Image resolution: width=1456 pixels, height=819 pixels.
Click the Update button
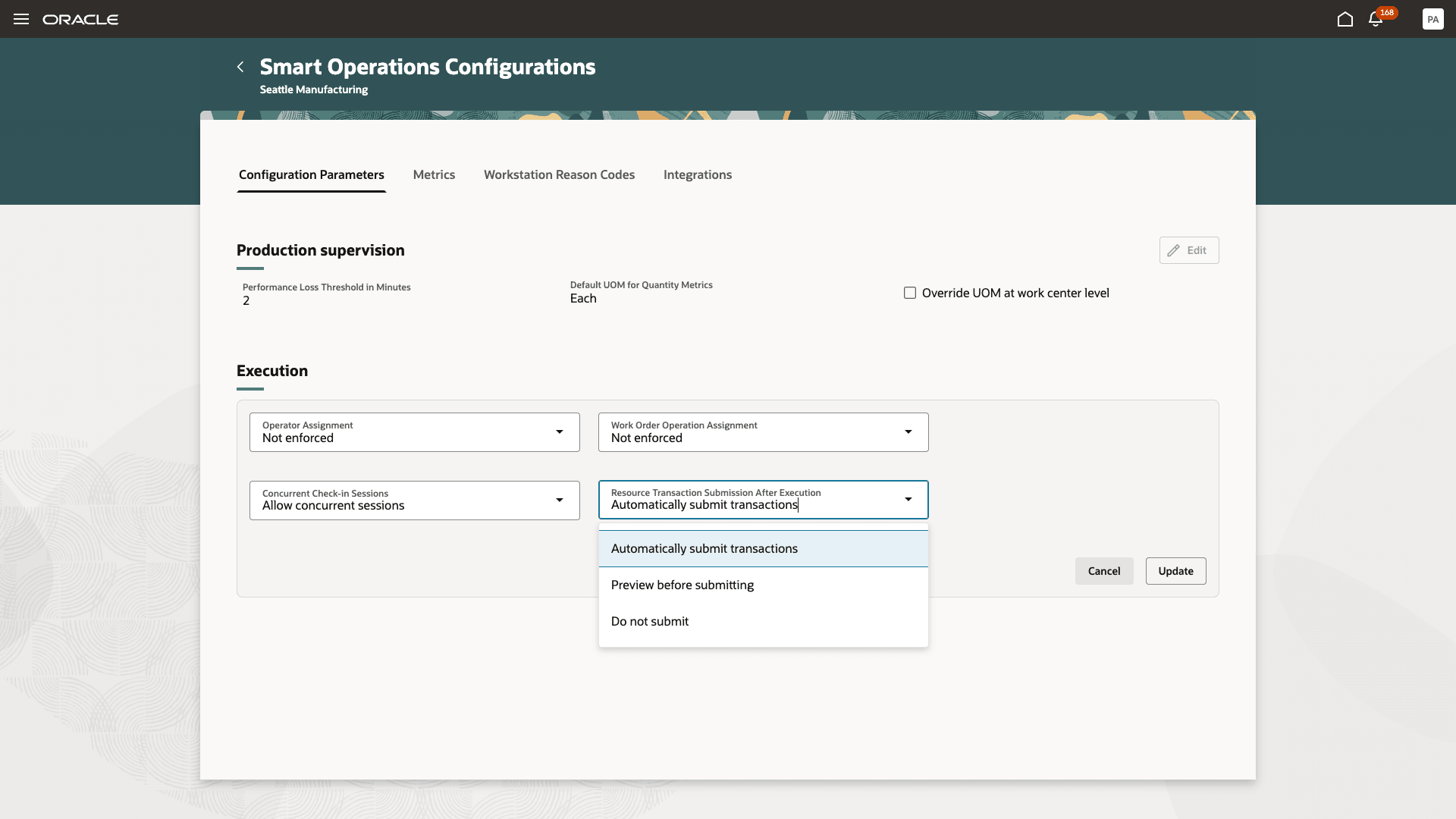(1175, 570)
